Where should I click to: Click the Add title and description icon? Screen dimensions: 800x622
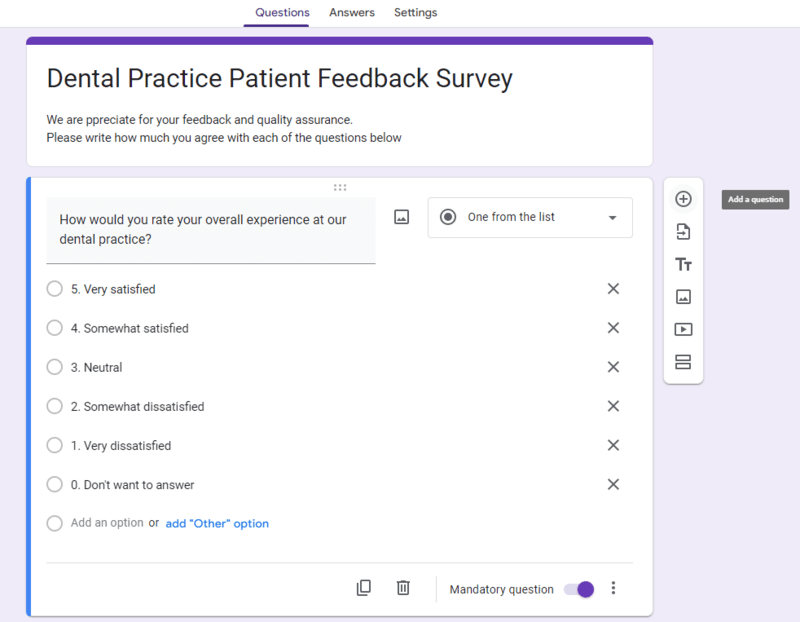point(683,264)
